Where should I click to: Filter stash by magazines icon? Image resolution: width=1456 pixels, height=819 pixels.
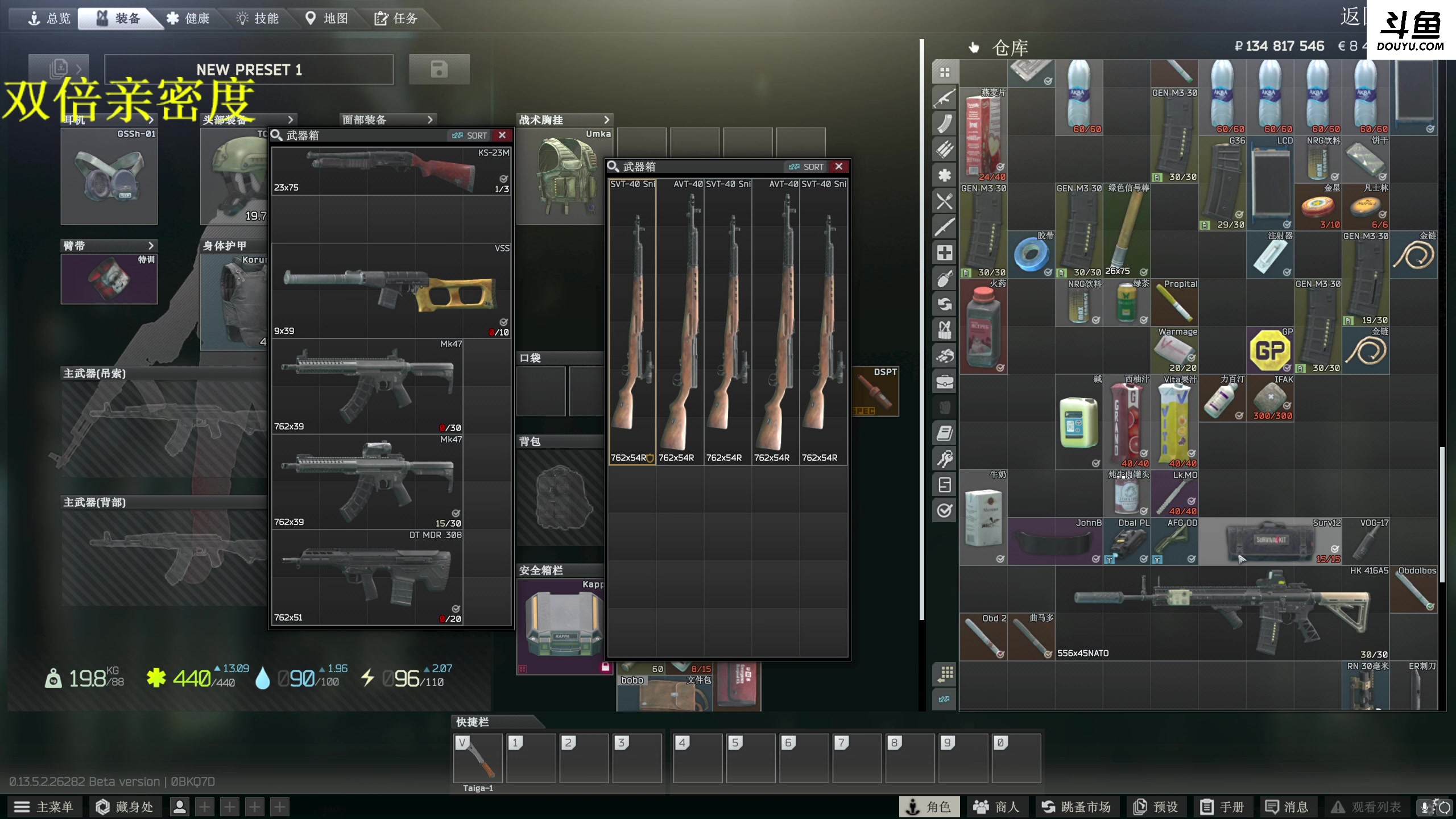click(x=945, y=123)
